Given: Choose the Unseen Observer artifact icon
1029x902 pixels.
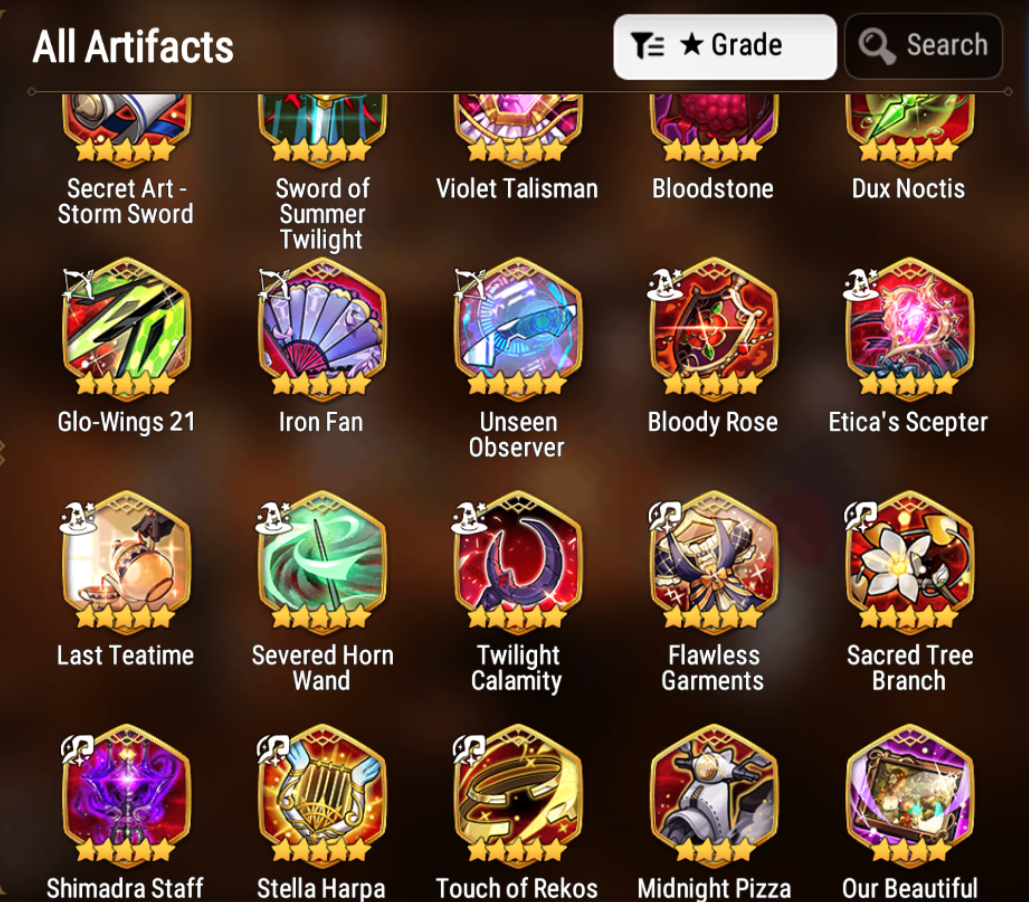Looking at the screenshot, I should [x=518, y=329].
